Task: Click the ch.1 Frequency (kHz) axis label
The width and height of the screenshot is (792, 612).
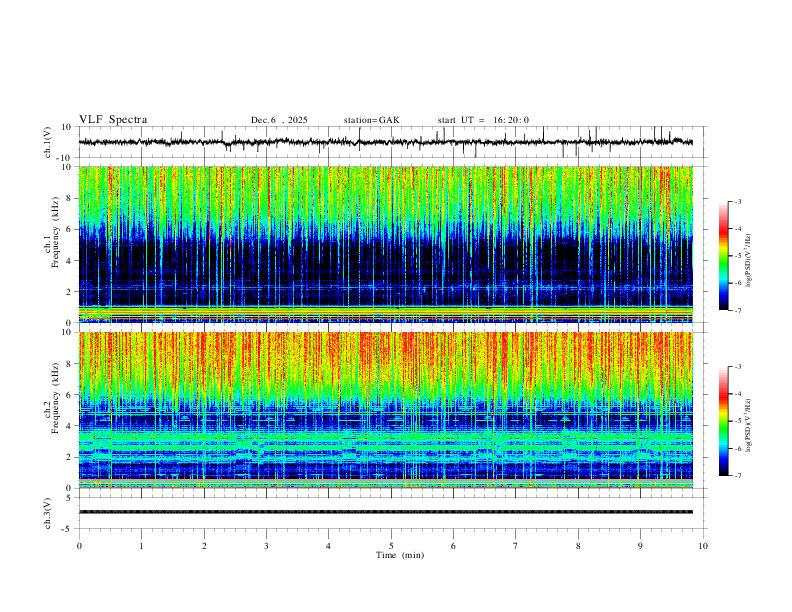Action: (x=52, y=231)
